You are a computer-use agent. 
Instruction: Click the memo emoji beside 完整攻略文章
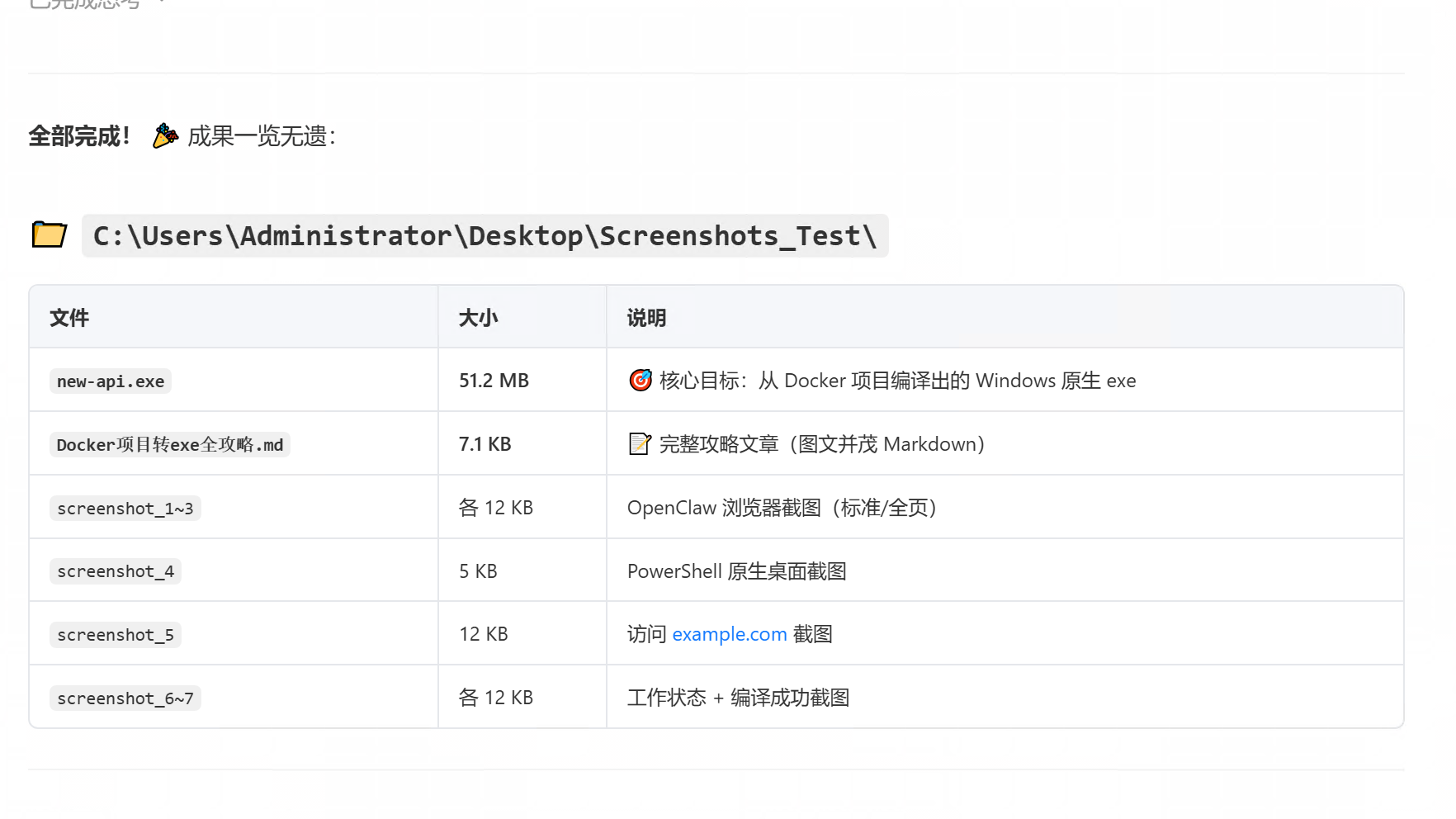[x=640, y=444]
